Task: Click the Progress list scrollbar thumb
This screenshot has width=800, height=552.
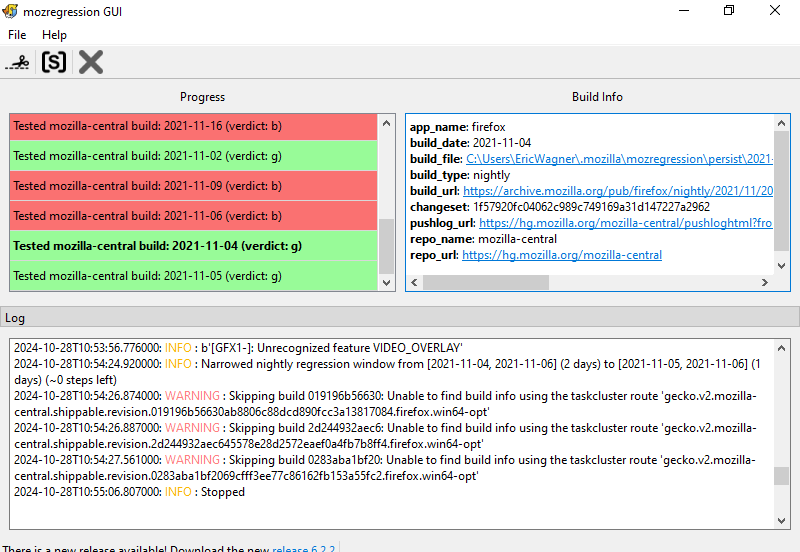Action: click(x=386, y=246)
